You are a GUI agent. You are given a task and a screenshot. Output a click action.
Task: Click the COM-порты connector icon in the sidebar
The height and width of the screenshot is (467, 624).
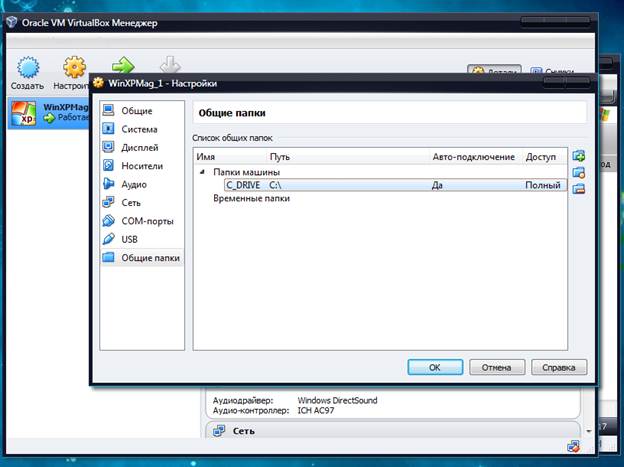click(x=108, y=220)
